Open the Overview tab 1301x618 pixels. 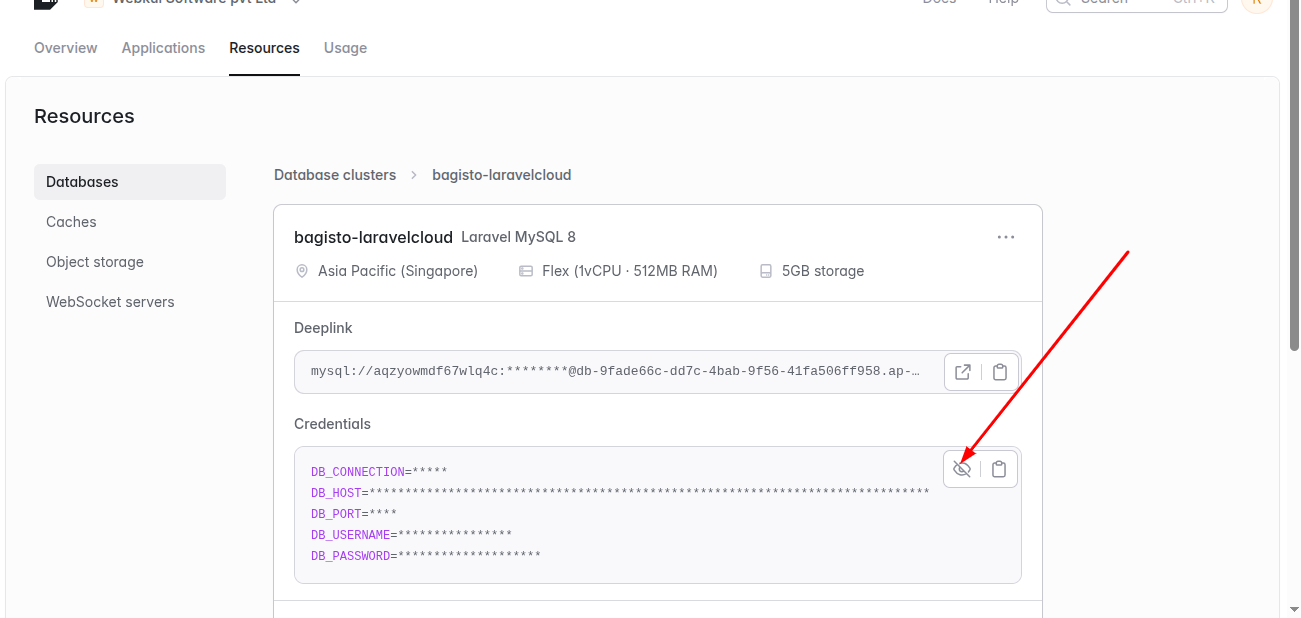point(66,48)
